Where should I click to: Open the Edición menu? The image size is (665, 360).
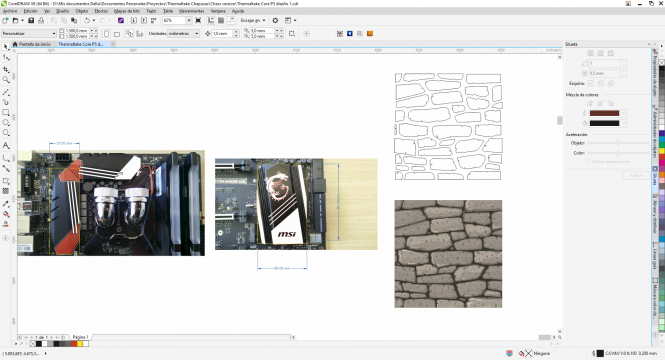[x=30, y=11]
